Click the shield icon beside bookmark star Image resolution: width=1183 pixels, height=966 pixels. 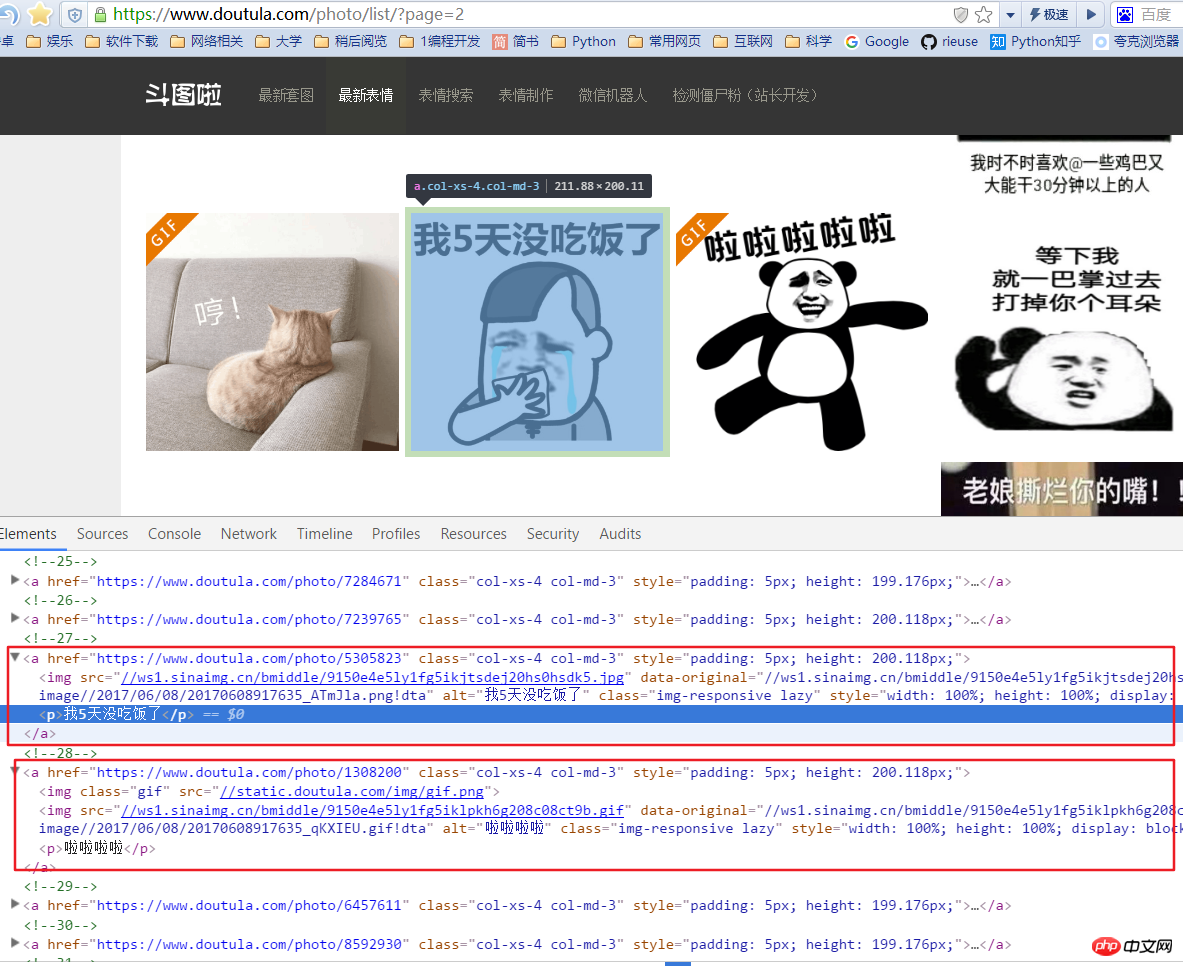960,15
